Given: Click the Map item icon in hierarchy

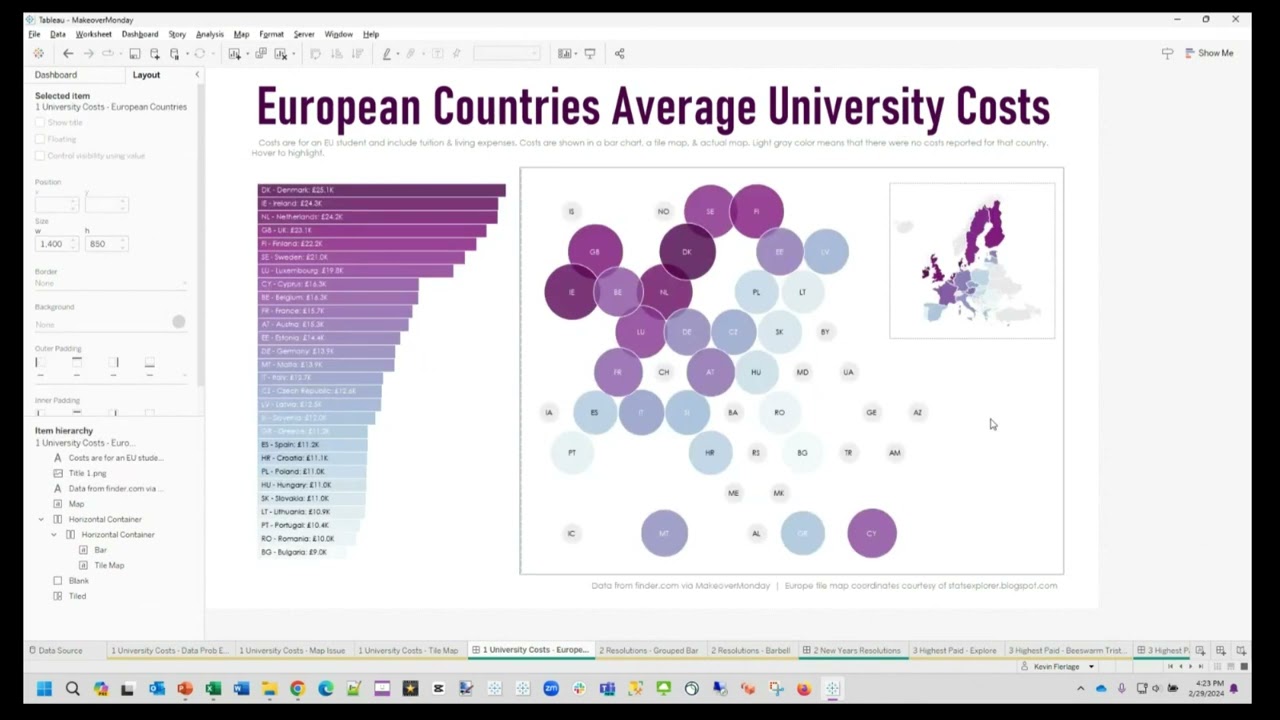Looking at the screenshot, I should click(57, 504).
